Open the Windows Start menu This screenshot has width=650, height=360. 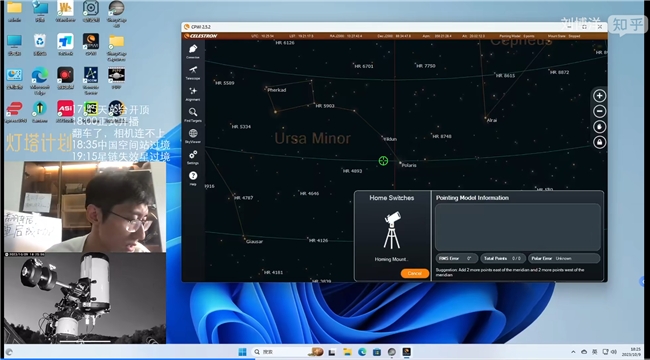point(243,352)
